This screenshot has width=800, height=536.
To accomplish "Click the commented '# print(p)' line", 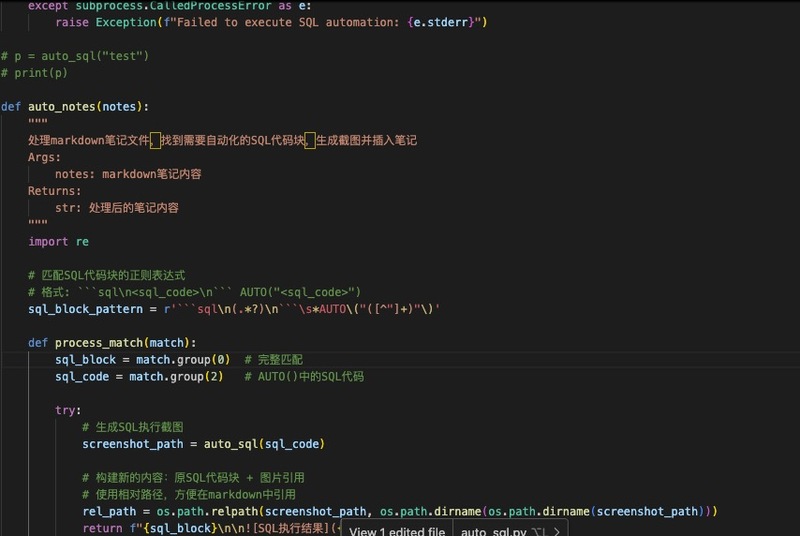I will (34, 73).
